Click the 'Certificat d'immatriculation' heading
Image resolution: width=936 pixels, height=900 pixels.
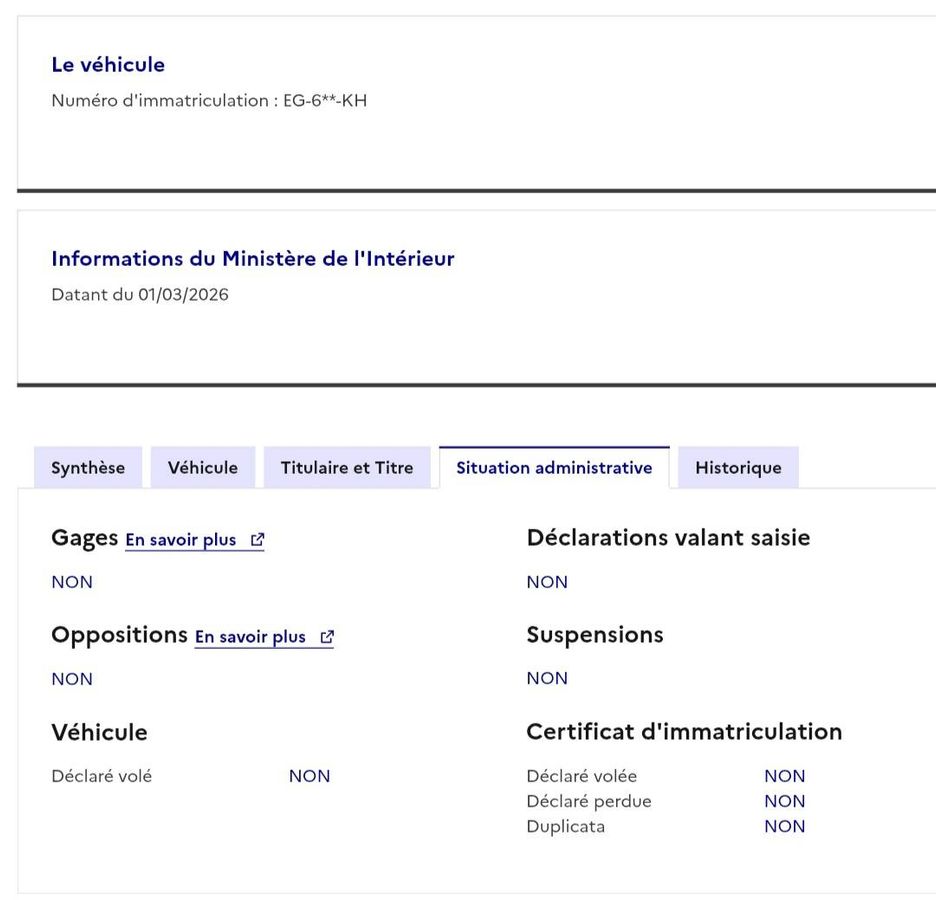tap(684, 732)
